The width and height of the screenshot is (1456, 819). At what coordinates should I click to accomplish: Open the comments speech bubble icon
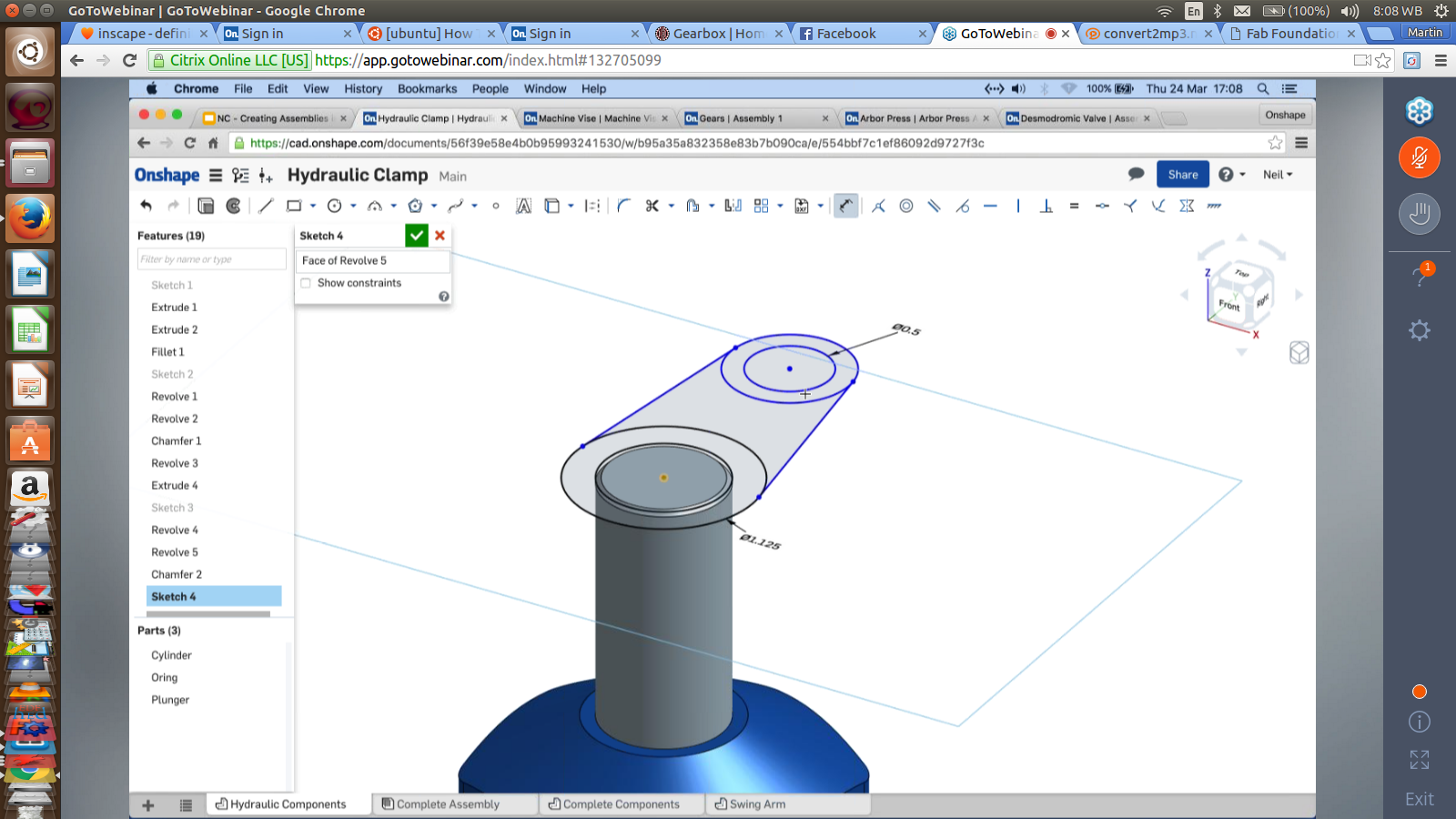tap(1136, 174)
